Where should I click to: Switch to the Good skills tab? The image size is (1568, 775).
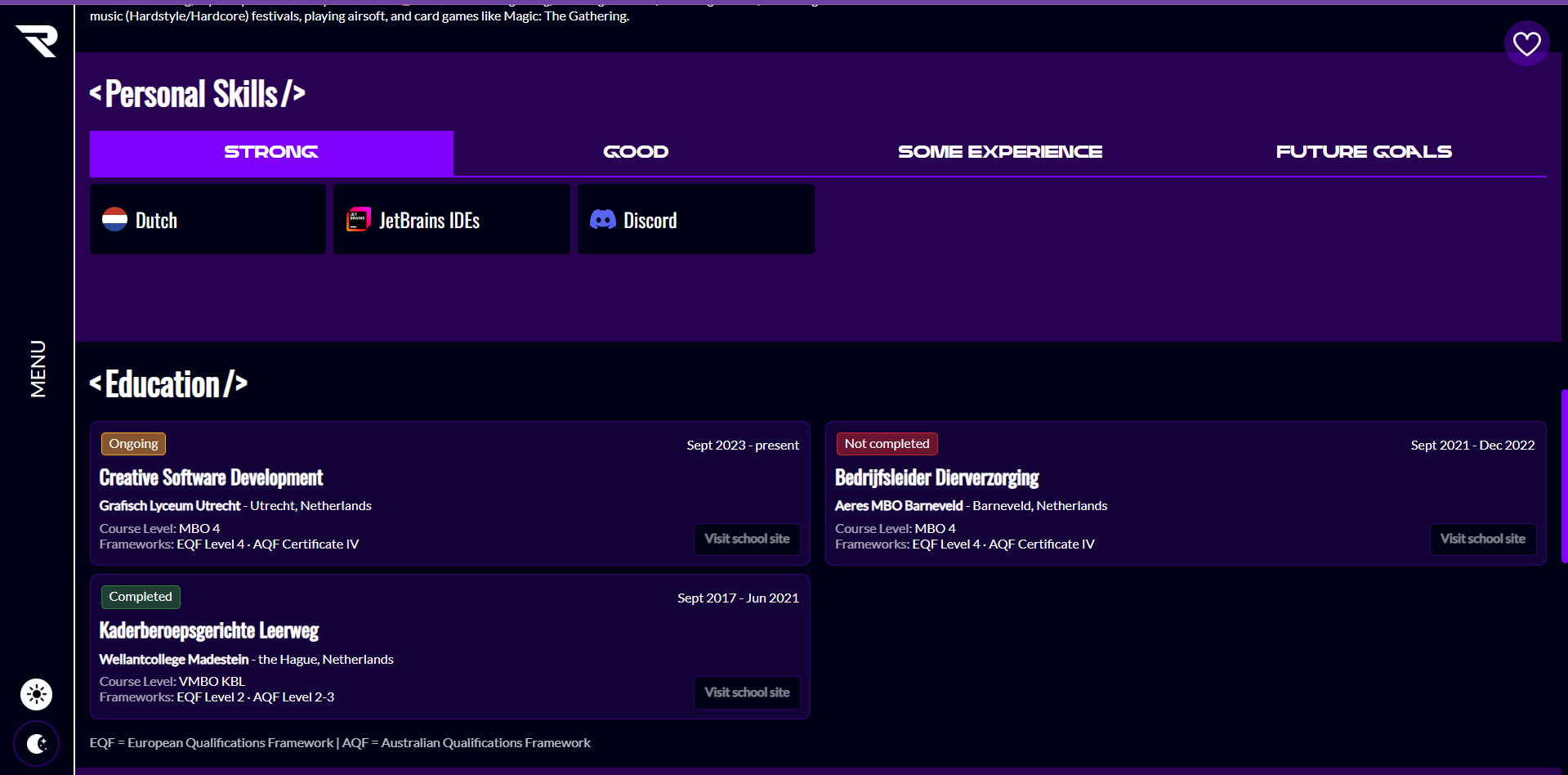(636, 153)
